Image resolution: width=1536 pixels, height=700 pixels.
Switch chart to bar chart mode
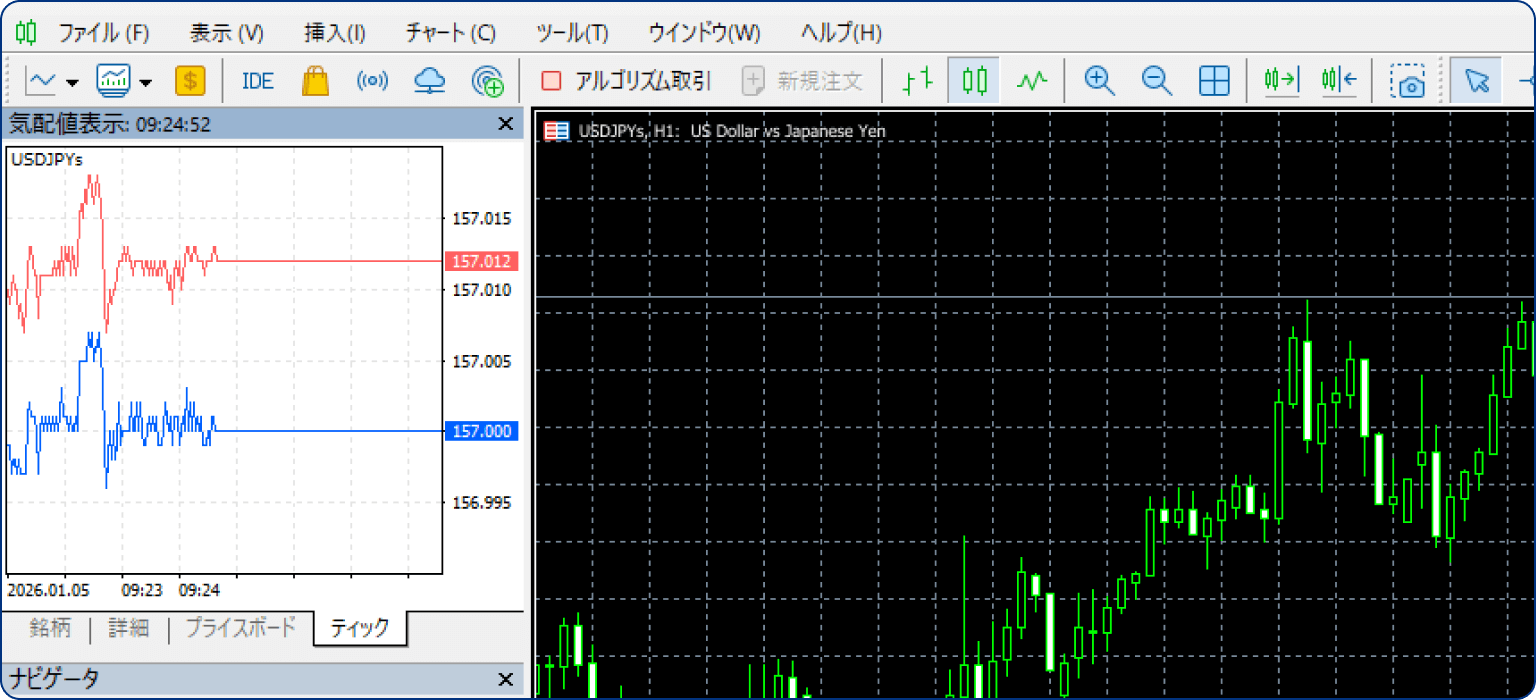918,81
